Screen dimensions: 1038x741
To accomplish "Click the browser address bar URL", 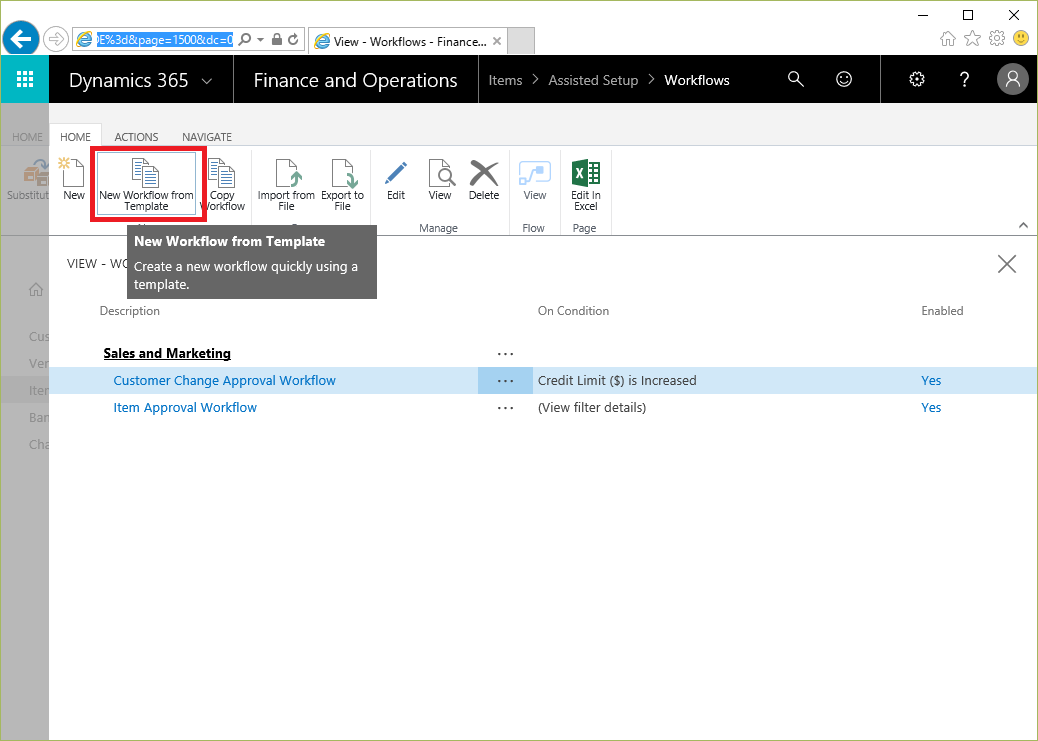I will 165,40.
